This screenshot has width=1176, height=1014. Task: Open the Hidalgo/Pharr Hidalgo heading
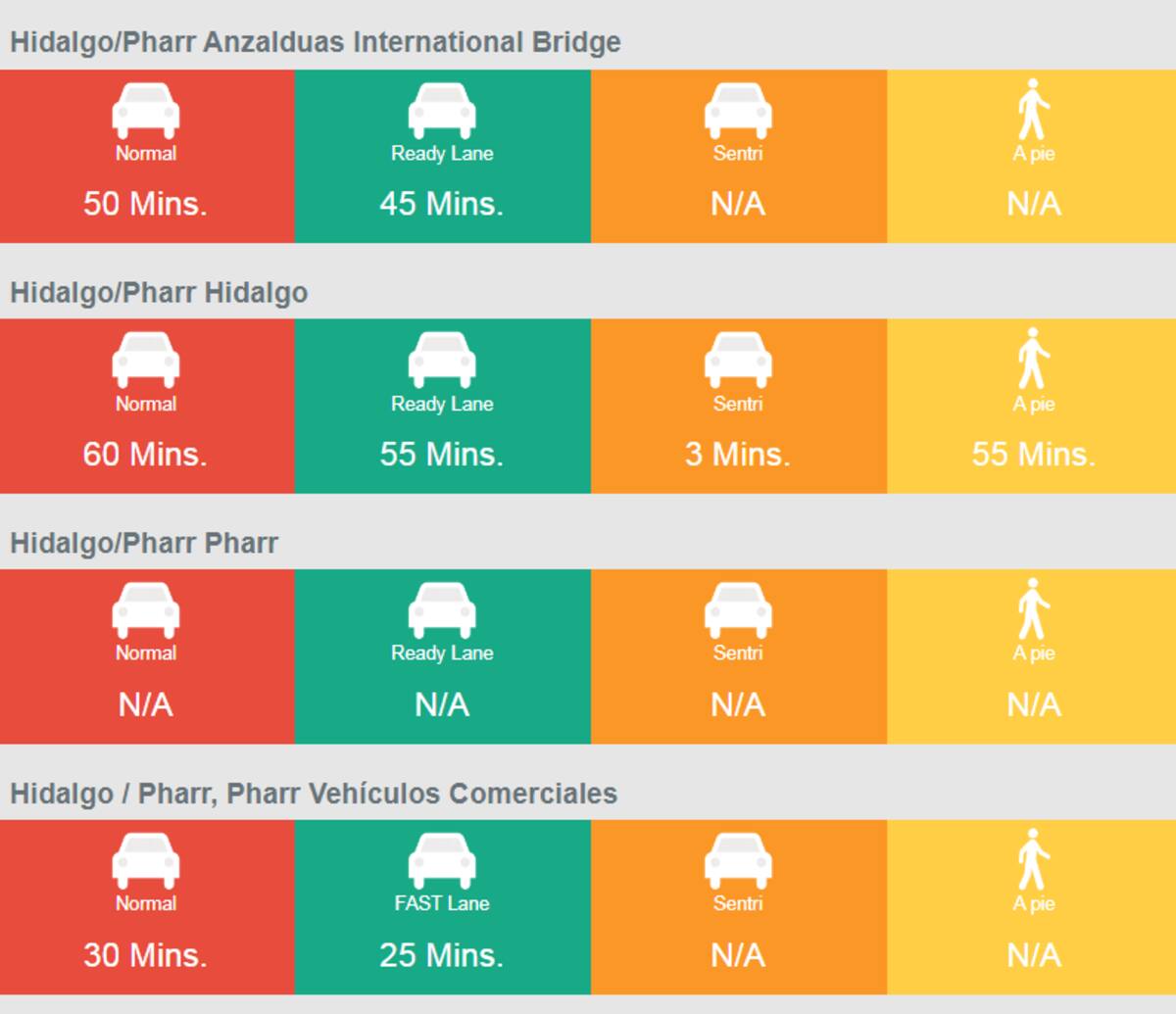pos(159,293)
